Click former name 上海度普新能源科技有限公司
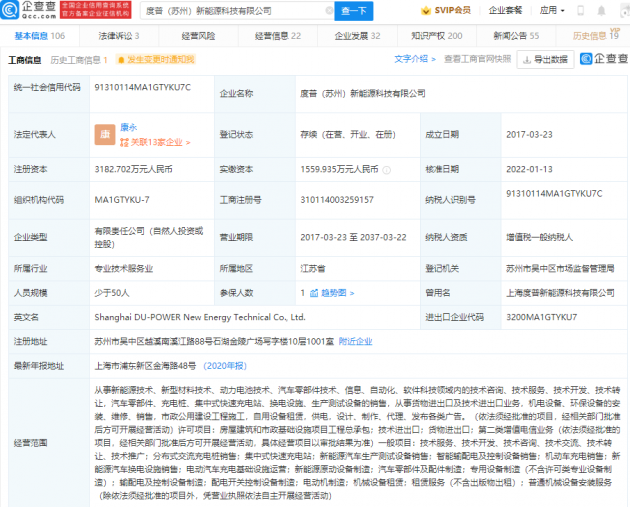This screenshot has height=507, width=630. (x=560, y=293)
